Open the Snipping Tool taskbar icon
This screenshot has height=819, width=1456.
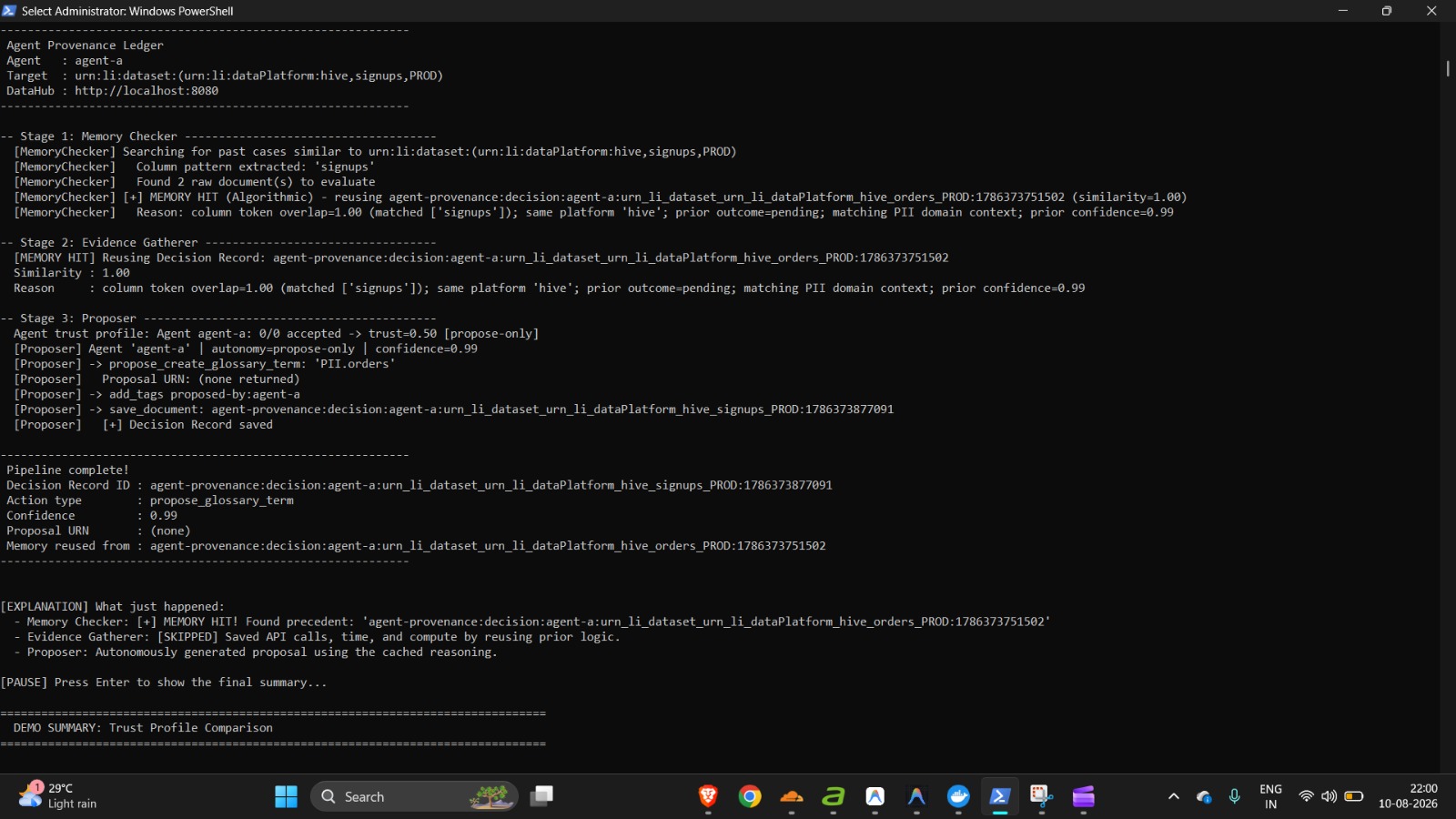click(x=1042, y=796)
